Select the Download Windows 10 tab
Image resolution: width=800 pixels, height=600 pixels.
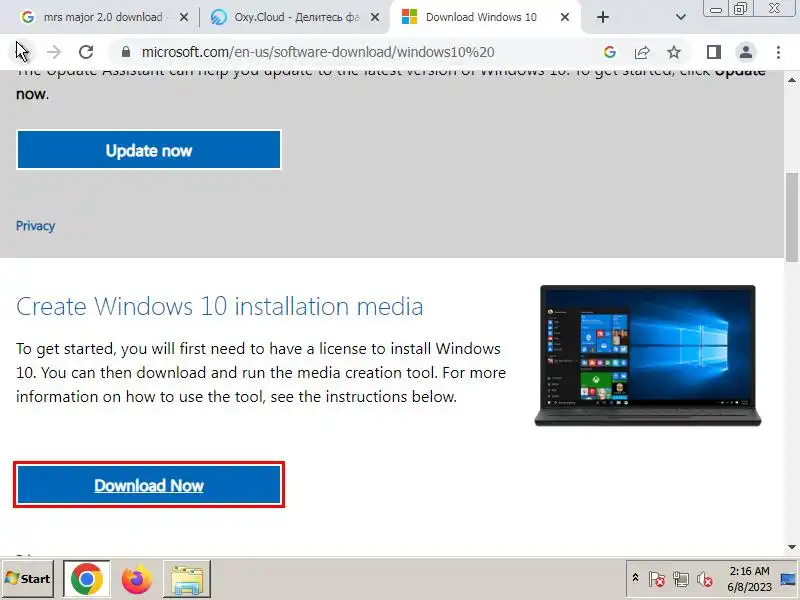click(x=485, y=17)
